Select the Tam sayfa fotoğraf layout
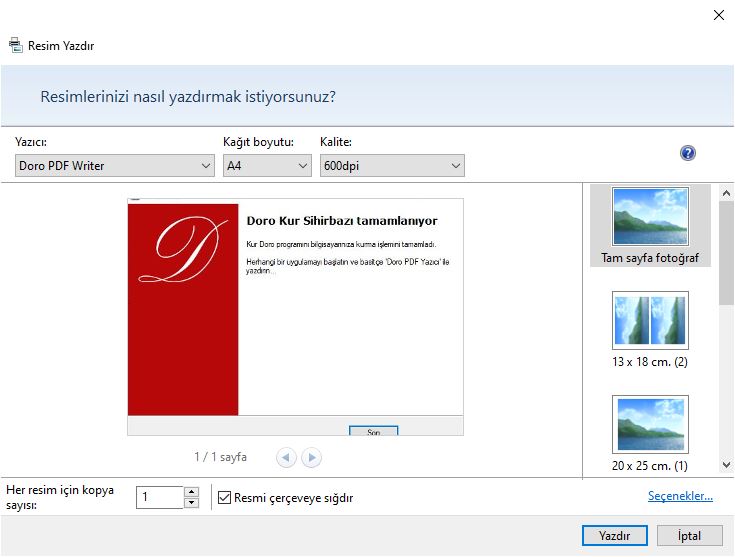The image size is (735, 557). point(650,226)
